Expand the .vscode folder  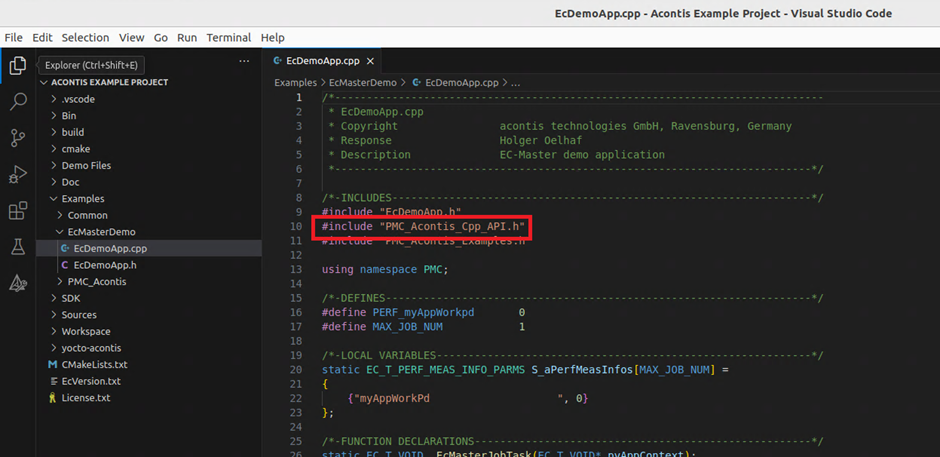(76, 99)
